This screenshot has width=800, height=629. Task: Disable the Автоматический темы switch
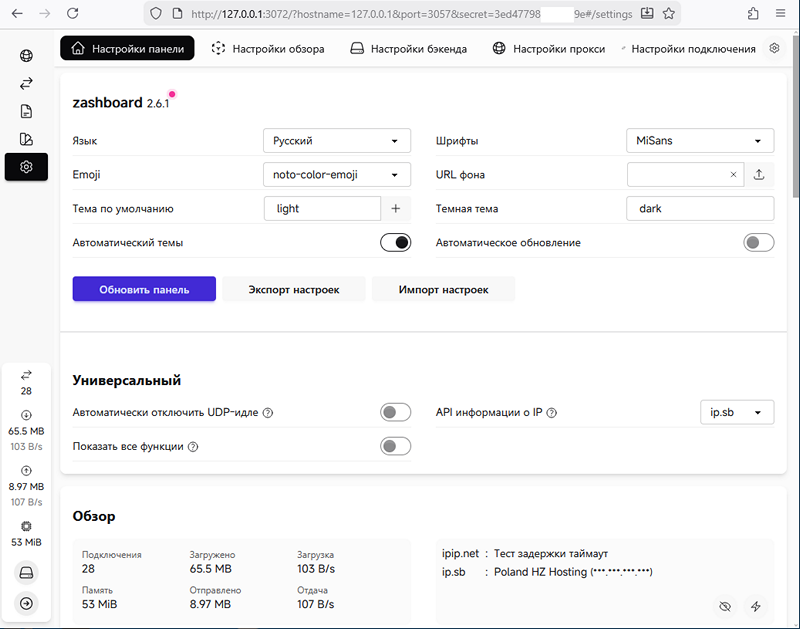pyautogui.click(x=396, y=243)
